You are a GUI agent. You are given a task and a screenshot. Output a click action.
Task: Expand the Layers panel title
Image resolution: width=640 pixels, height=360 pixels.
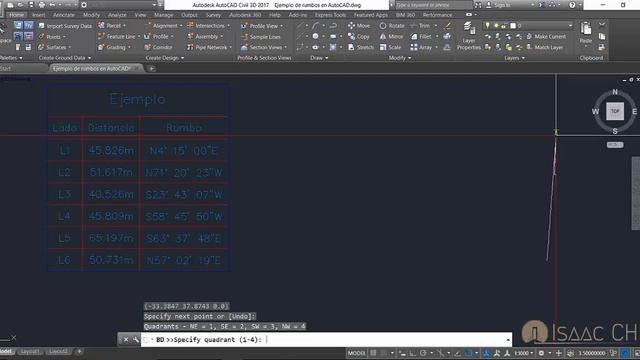tap(514, 58)
